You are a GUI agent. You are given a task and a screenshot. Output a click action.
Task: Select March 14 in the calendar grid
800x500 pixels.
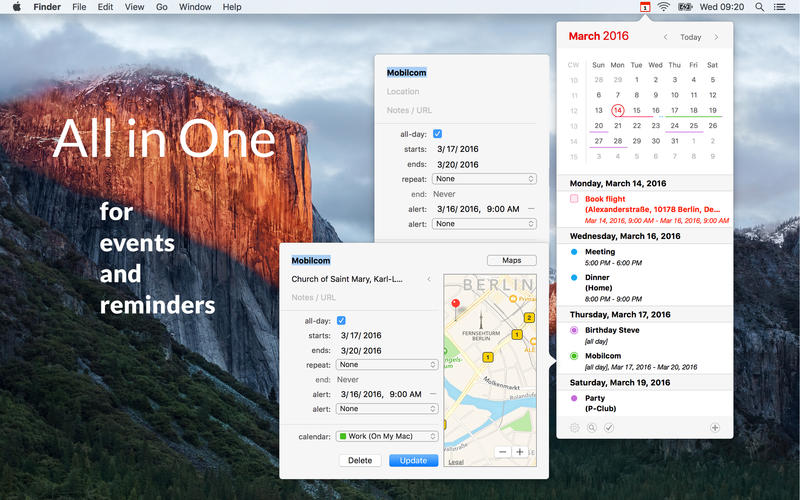[618, 110]
